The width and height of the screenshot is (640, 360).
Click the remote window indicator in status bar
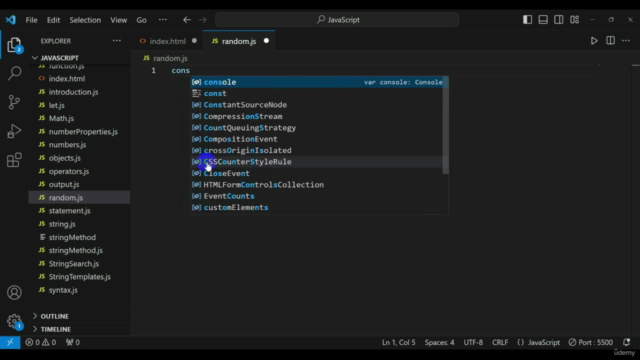(10, 342)
